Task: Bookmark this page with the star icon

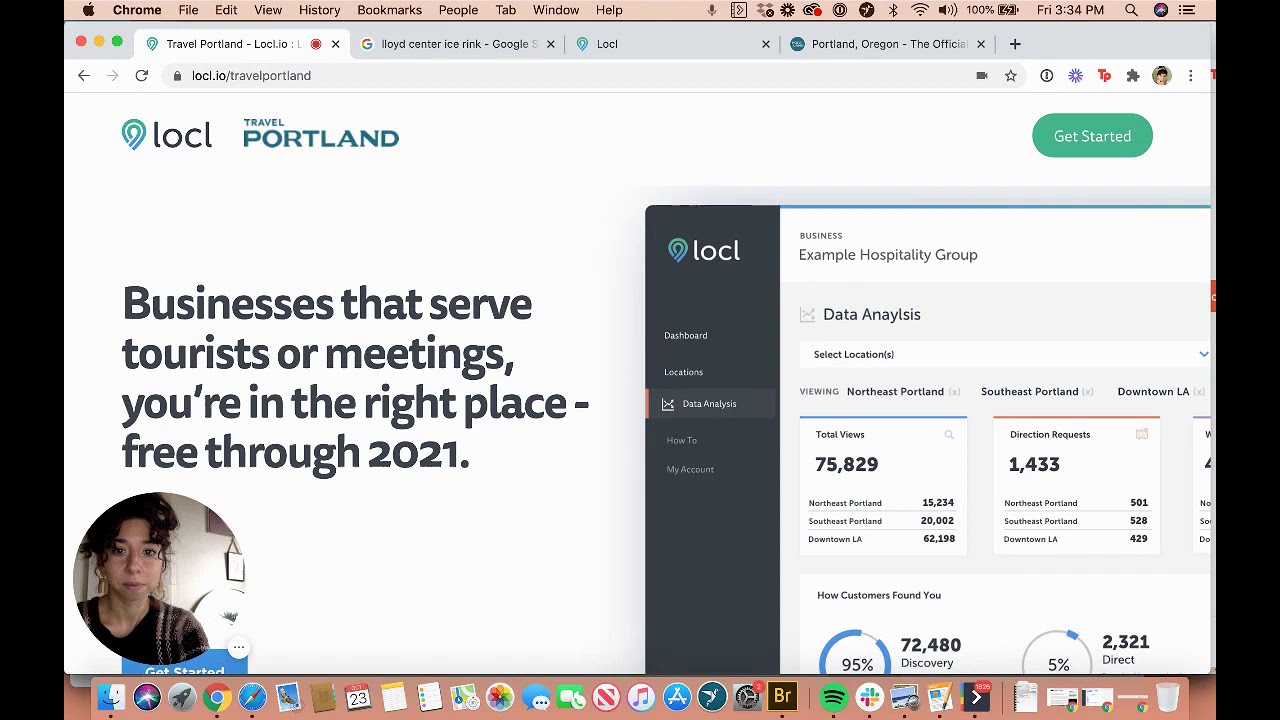Action: 1011,76
